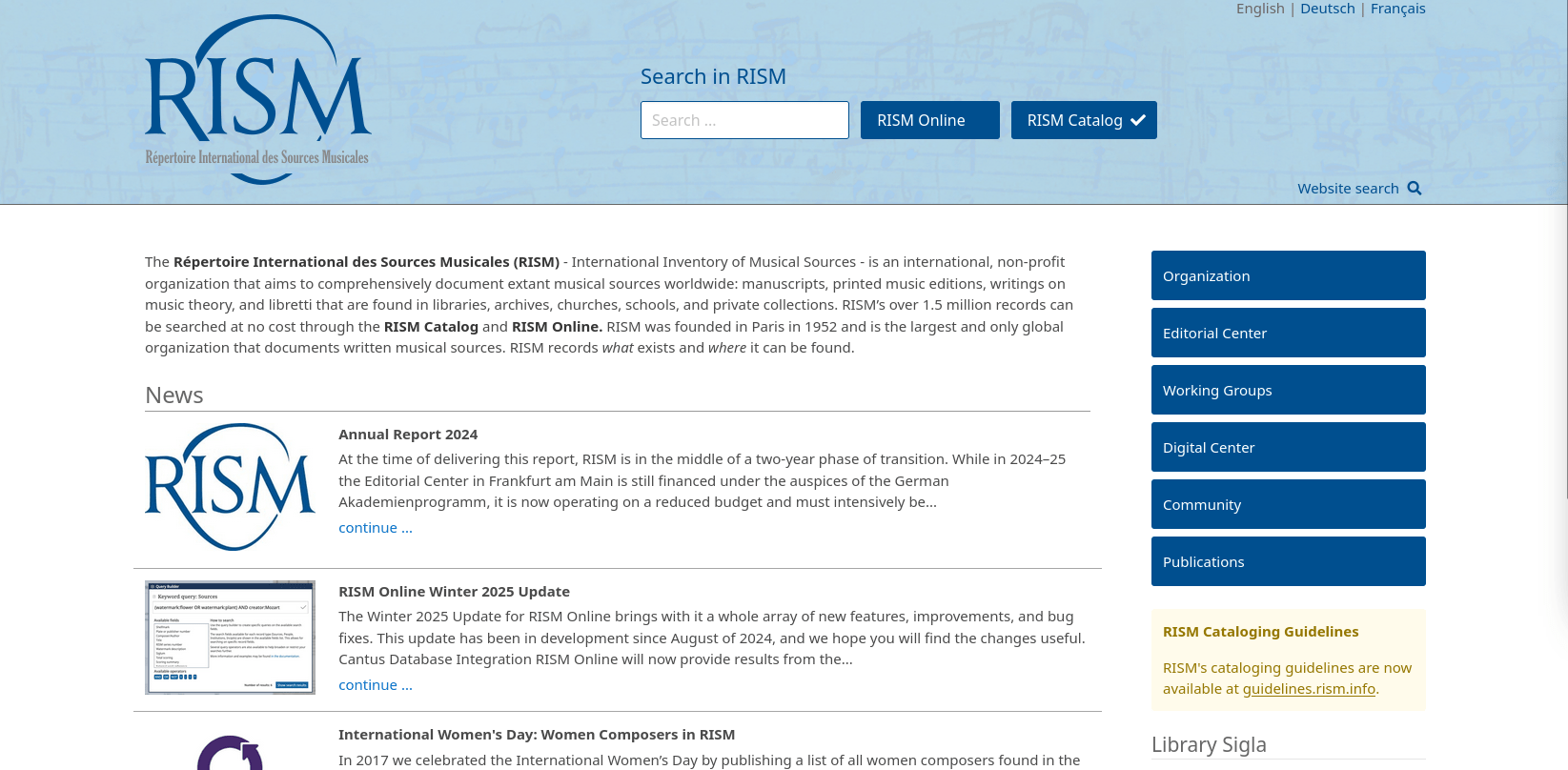The width and height of the screenshot is (1568, 770).
Task: Open the Editorial Center menu item
Action: [1288, 333]
